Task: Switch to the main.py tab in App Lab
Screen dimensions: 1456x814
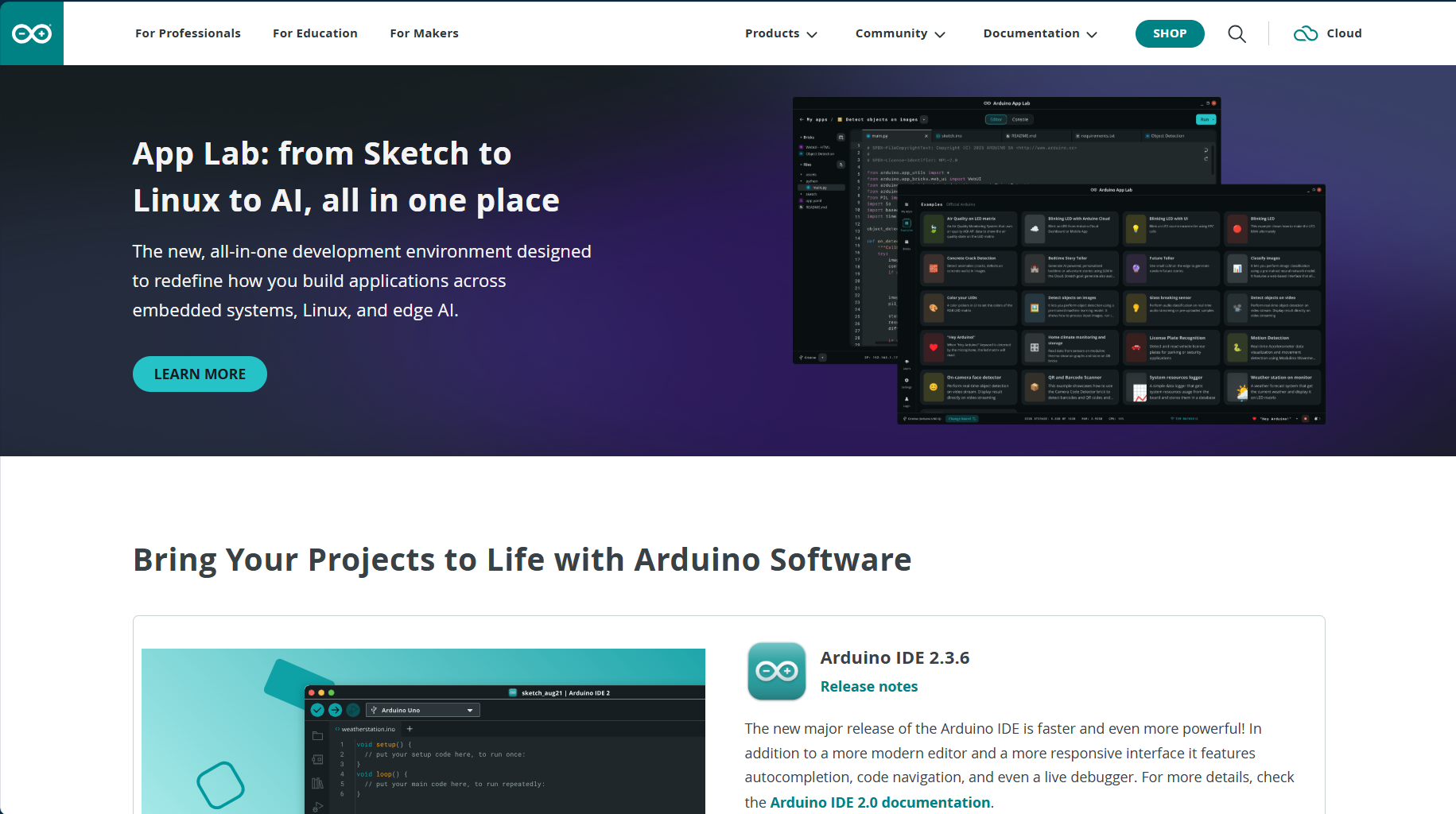Action: 878,136
